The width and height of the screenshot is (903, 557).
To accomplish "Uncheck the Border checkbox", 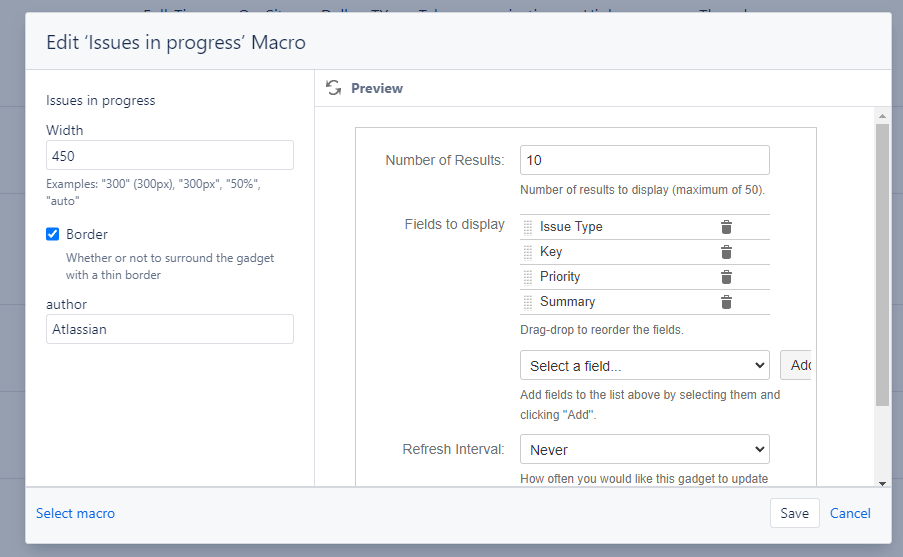I will click(52, 234).
